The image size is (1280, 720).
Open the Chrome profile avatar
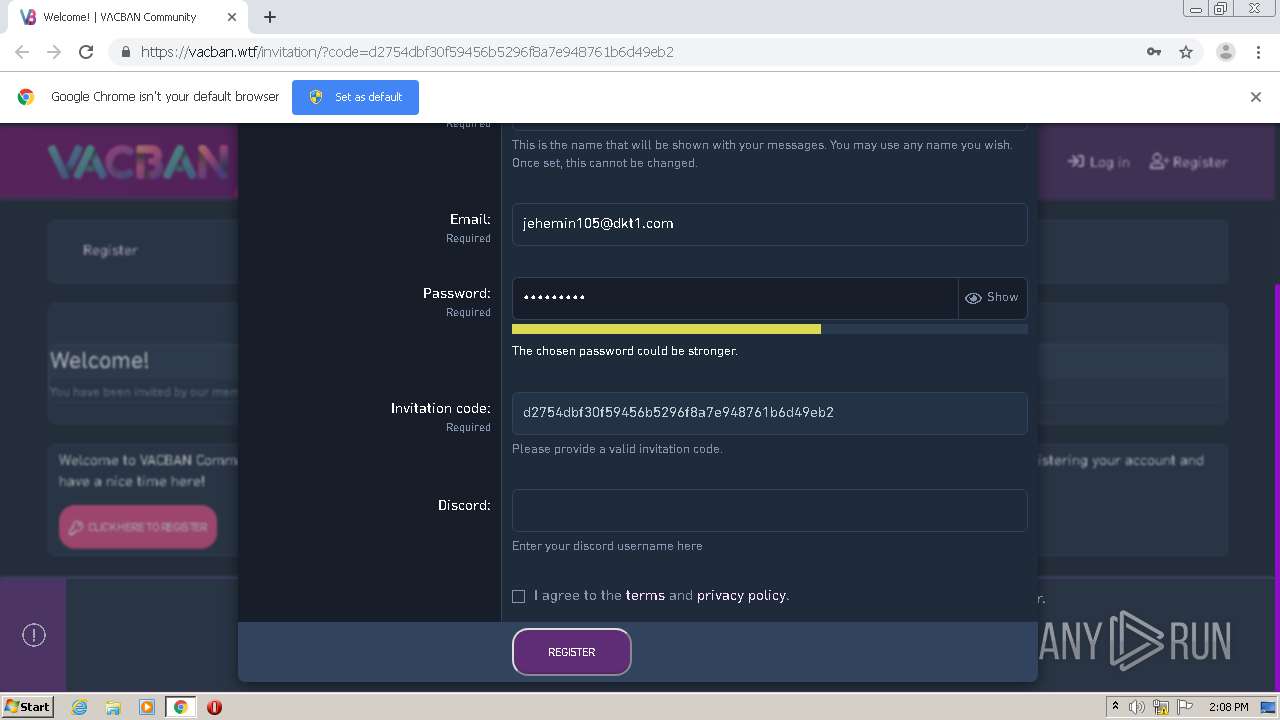[1225, 52]
